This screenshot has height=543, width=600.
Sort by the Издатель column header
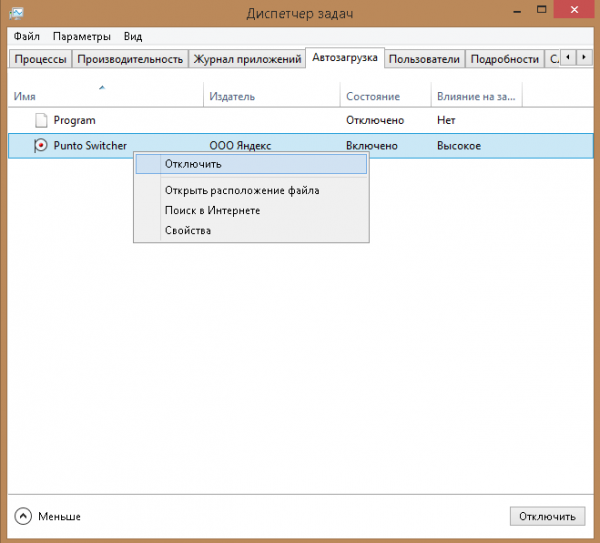[272, 94]
